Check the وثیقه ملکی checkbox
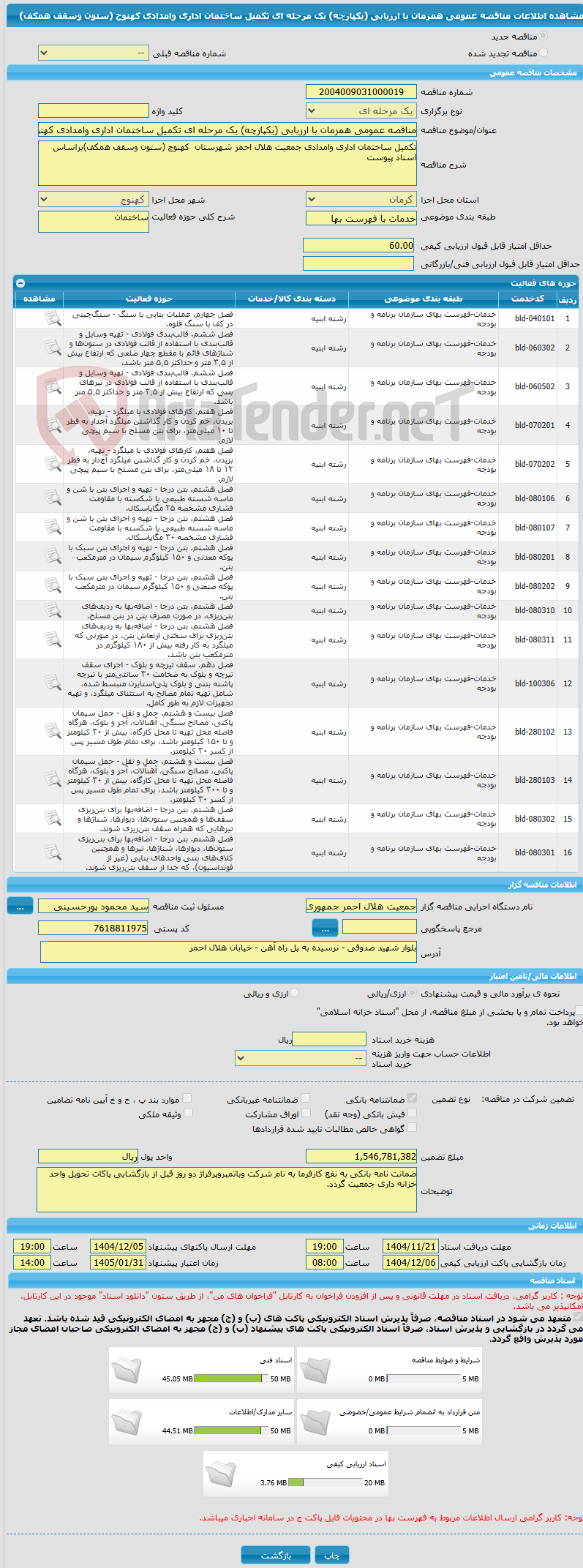The image size is (583, 1568). (188, 1113)
